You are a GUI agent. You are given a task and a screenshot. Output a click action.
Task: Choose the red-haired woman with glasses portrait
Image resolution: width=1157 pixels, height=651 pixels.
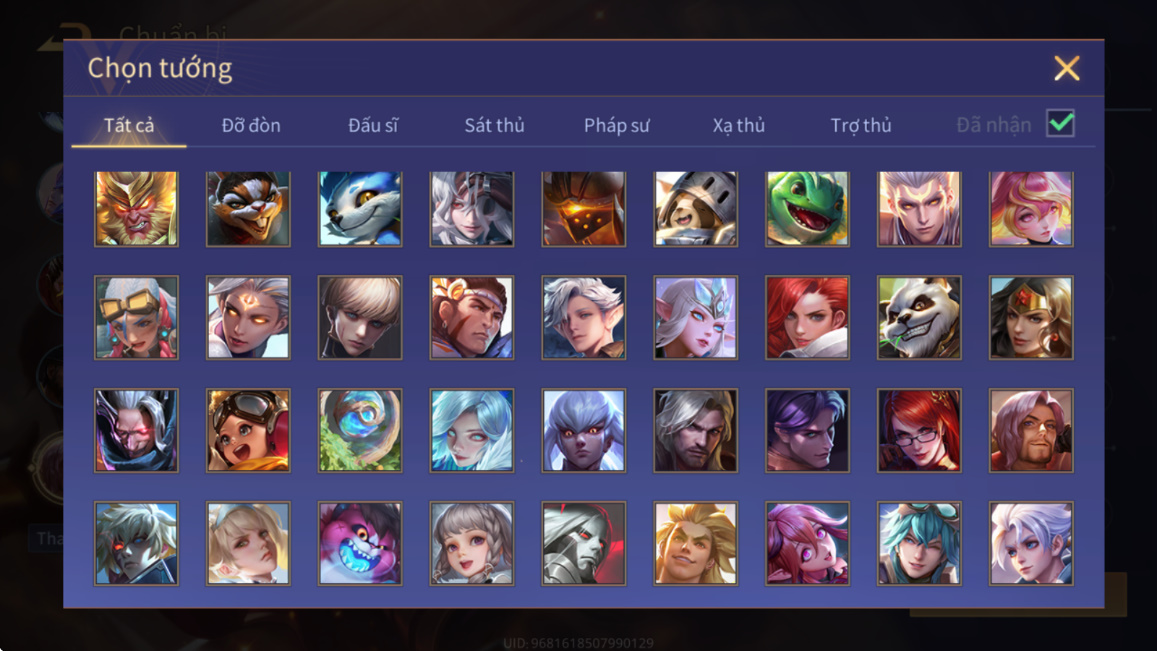(919, 430)
